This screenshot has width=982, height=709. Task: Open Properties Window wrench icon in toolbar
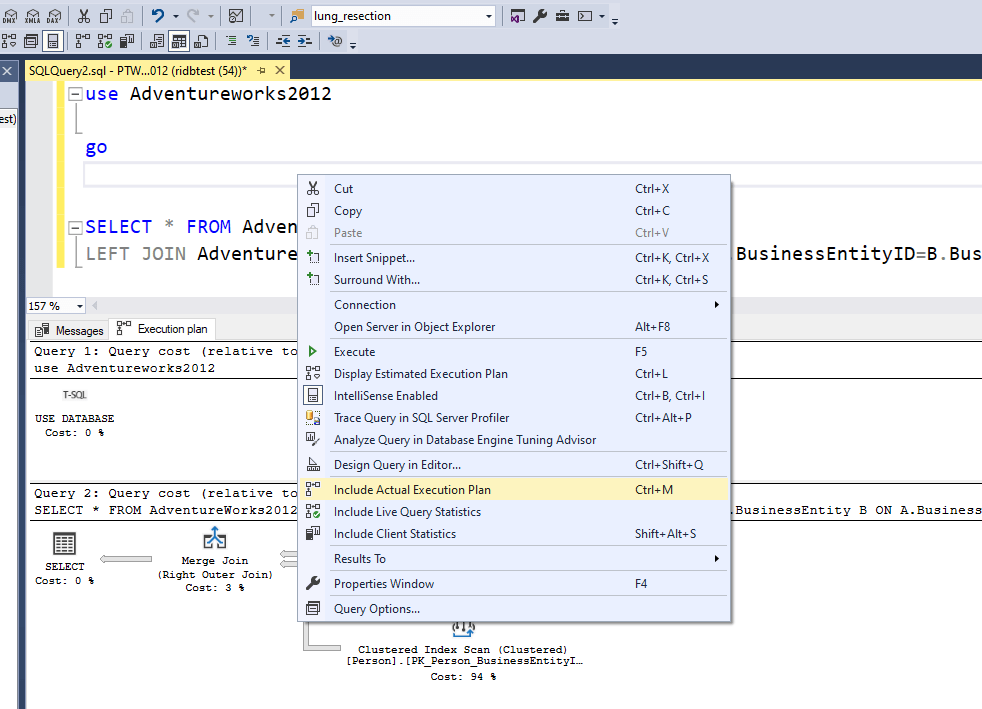539,16
